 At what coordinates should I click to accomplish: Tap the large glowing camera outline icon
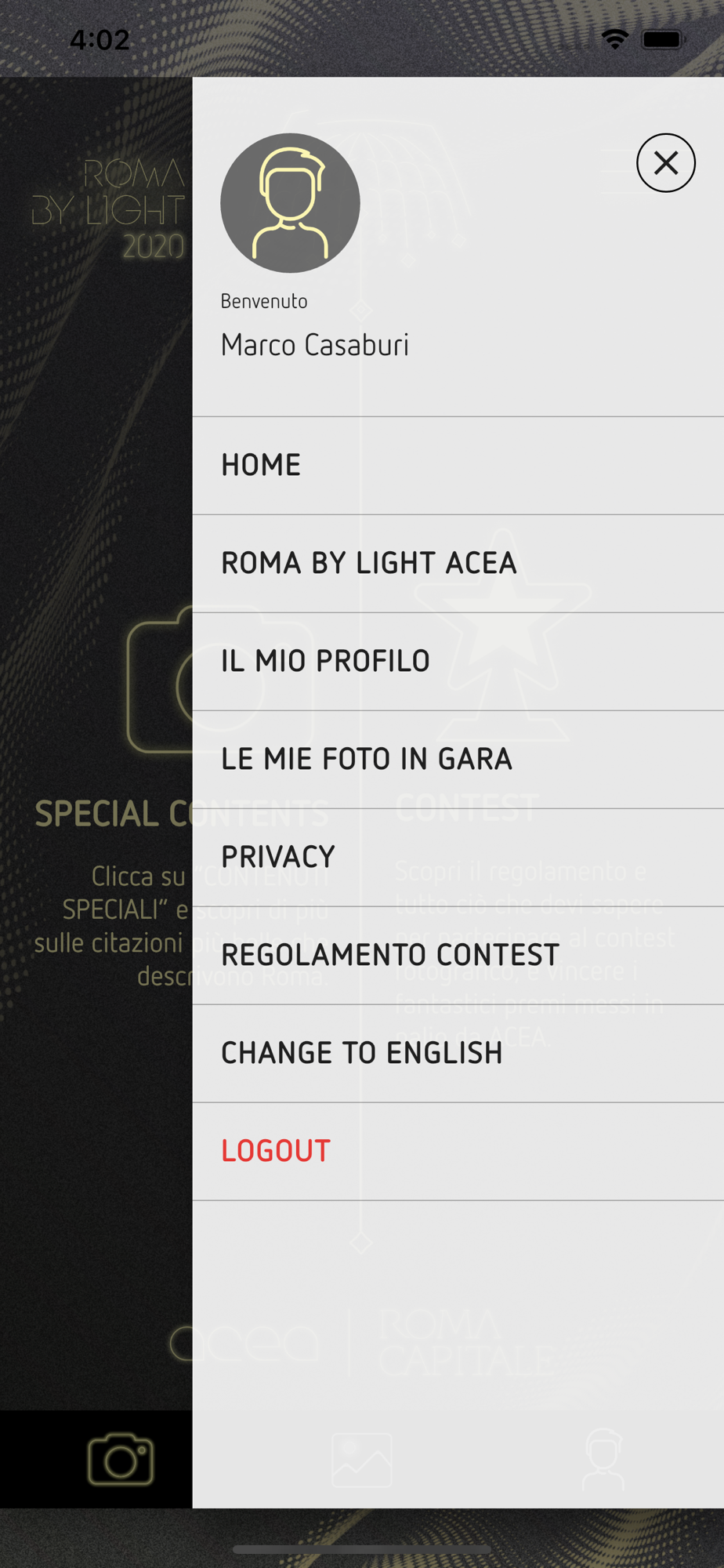click(x=161, y=681)
